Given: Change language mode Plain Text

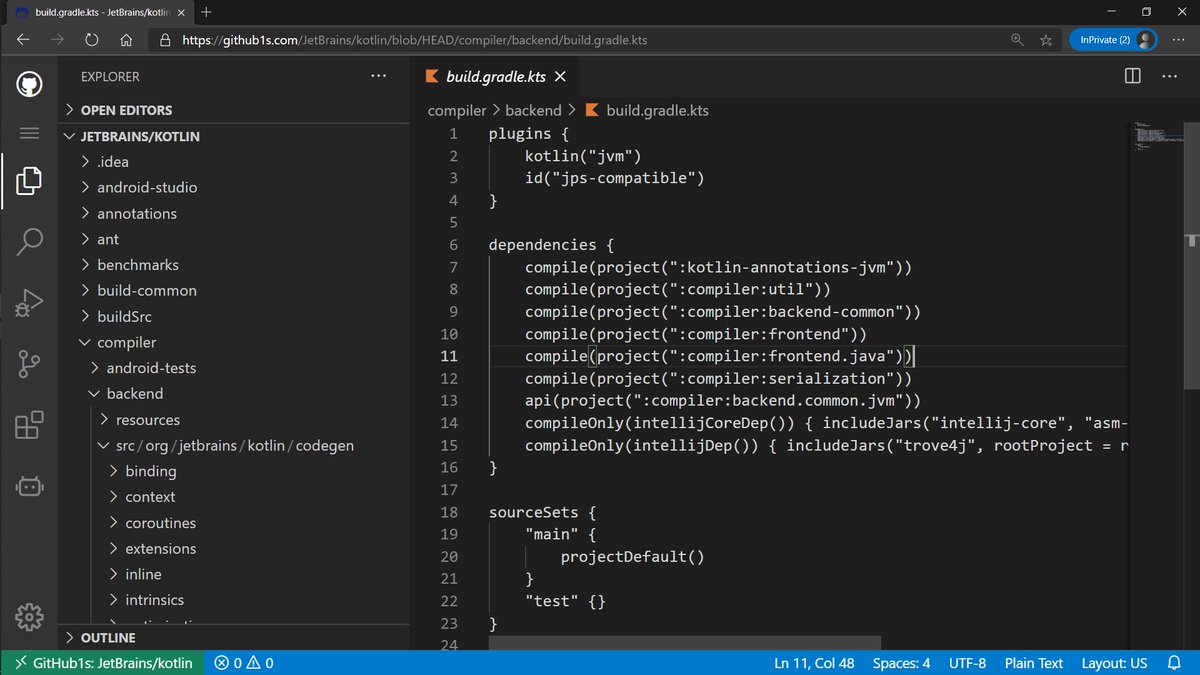Looking at the screenshot, I should pyautogui.click(x=1034, y=663).
